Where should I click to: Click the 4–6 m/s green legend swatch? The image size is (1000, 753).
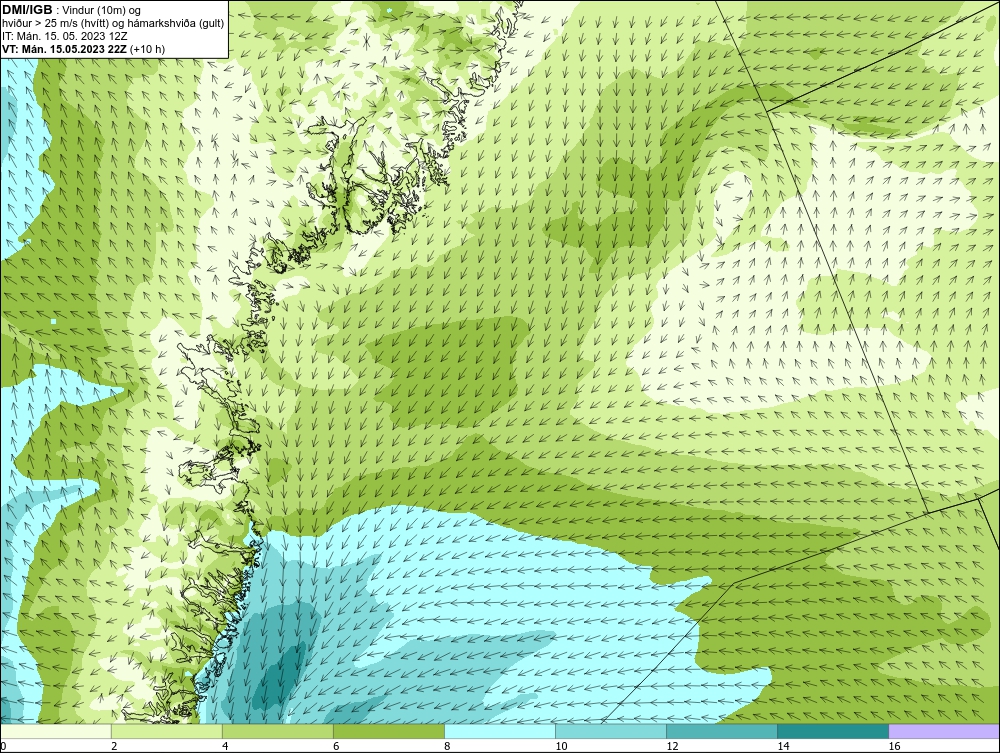click(x=277, y=731)
